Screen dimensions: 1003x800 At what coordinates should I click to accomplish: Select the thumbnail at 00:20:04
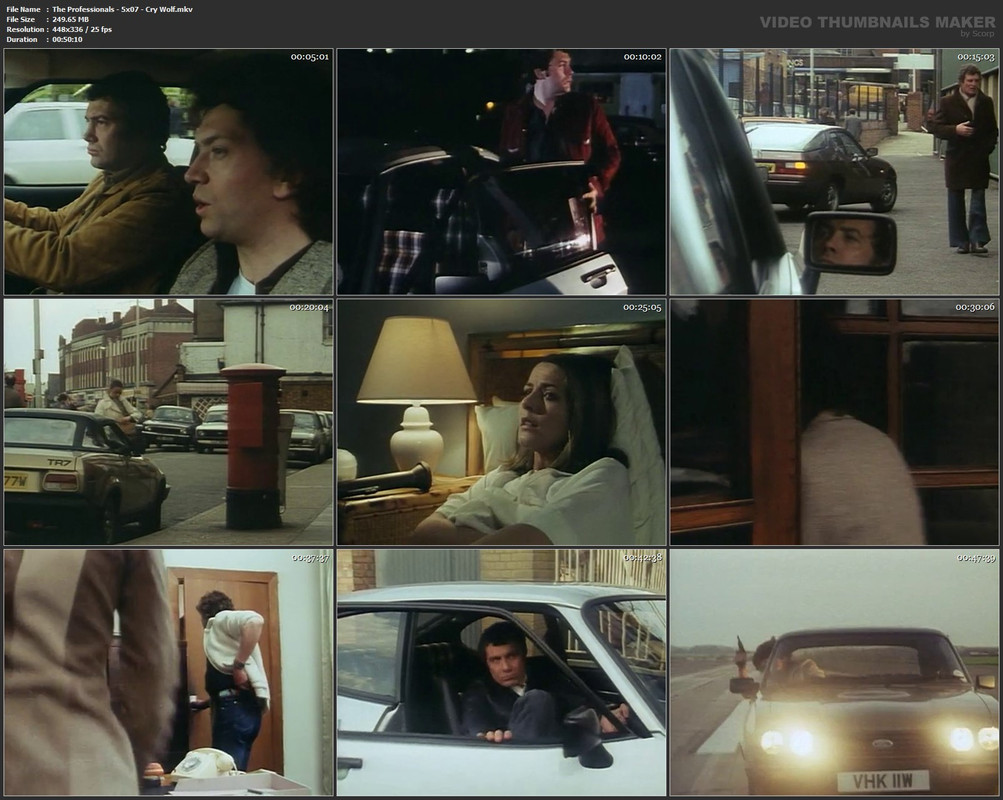168,422
